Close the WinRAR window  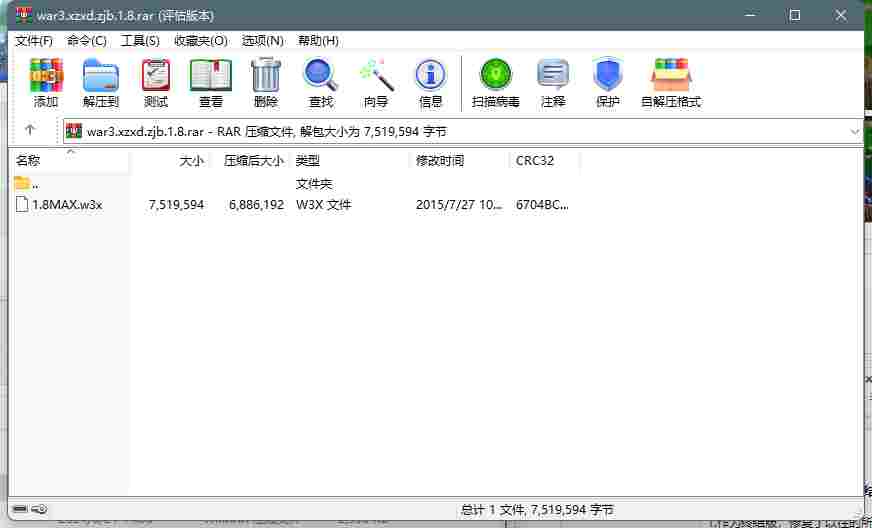click(x=841, y=15)
